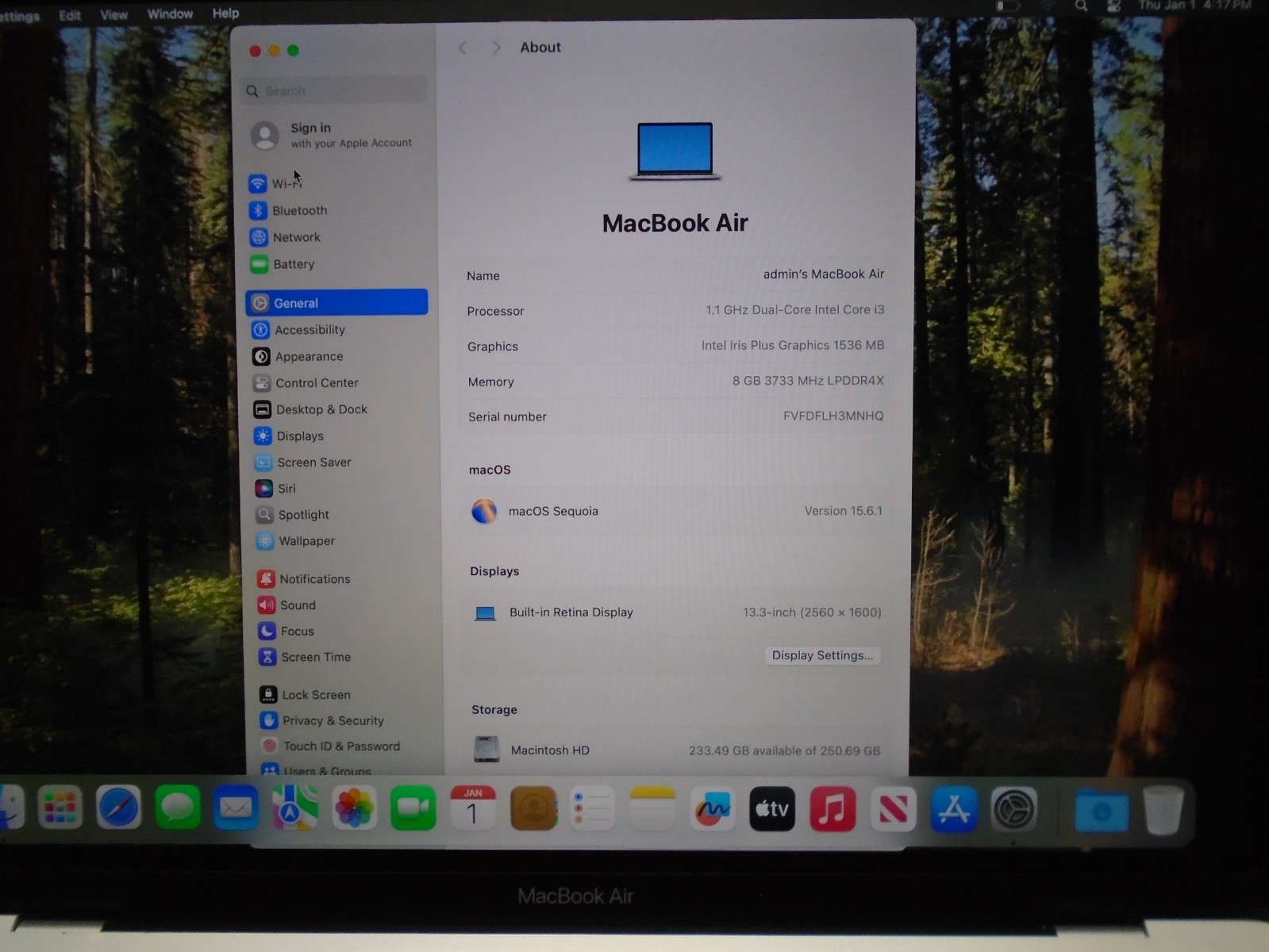This screenshot has width=1269, height=952.
Task: Open Lock Screen settings
Action: 306,695
